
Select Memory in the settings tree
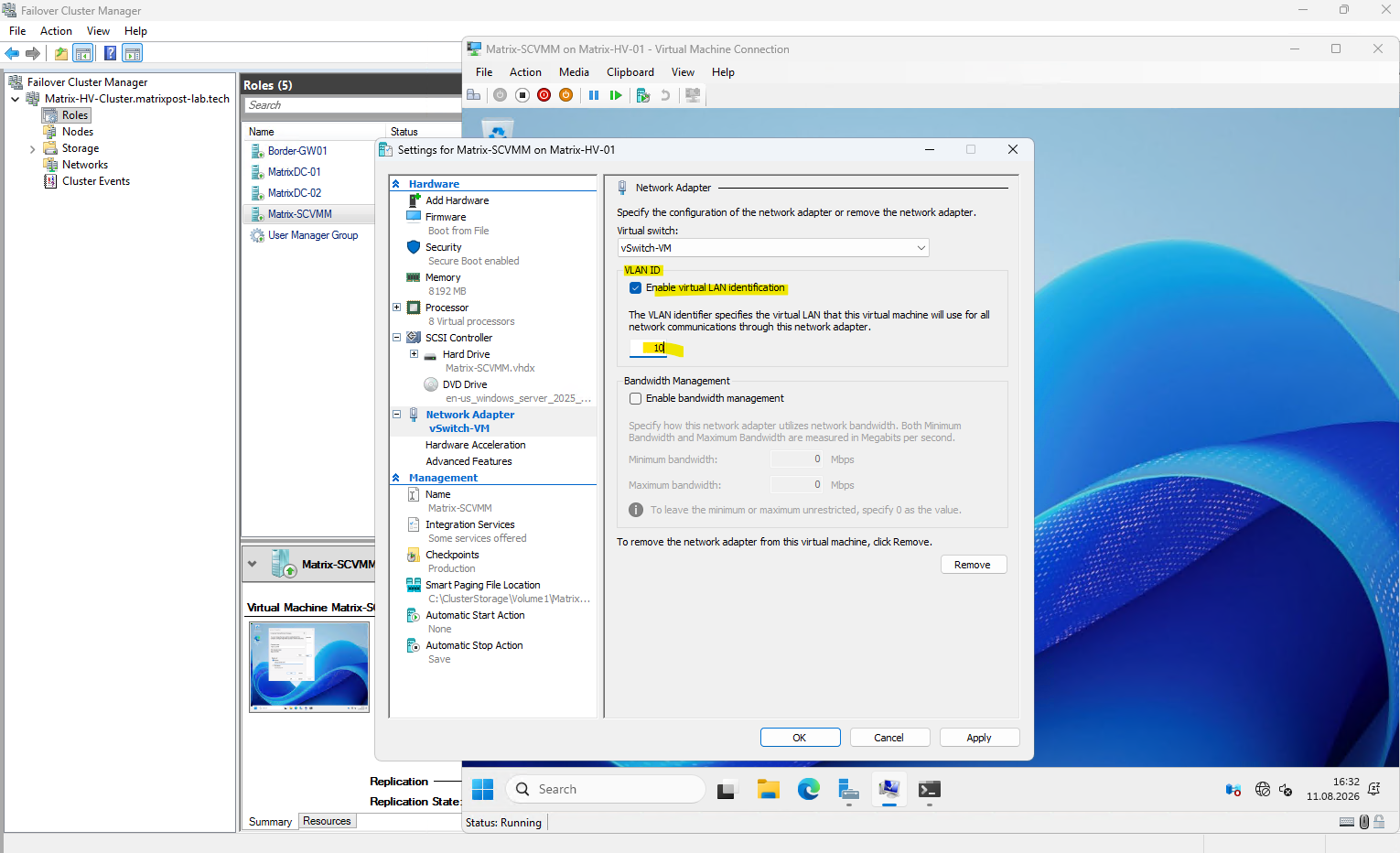click(x=443, y=277)
